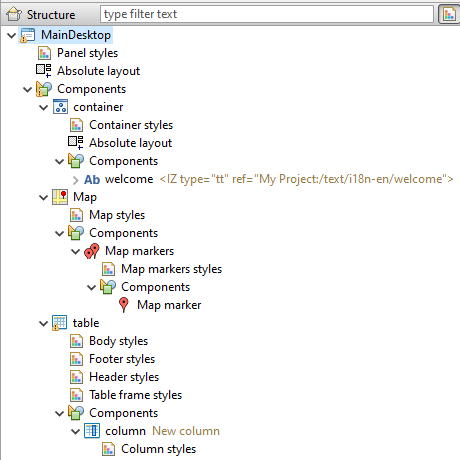The height and width of the screenshot is (460, 460).
Task: Collapse the table node
Action: tap(44, 324)
